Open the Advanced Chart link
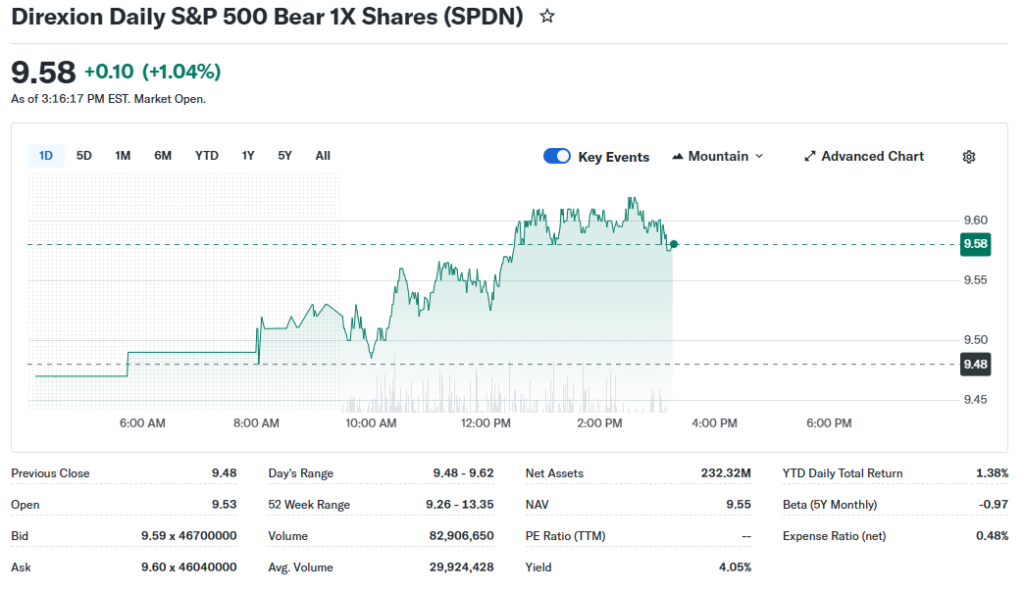1024x593 pixels. 872,157
